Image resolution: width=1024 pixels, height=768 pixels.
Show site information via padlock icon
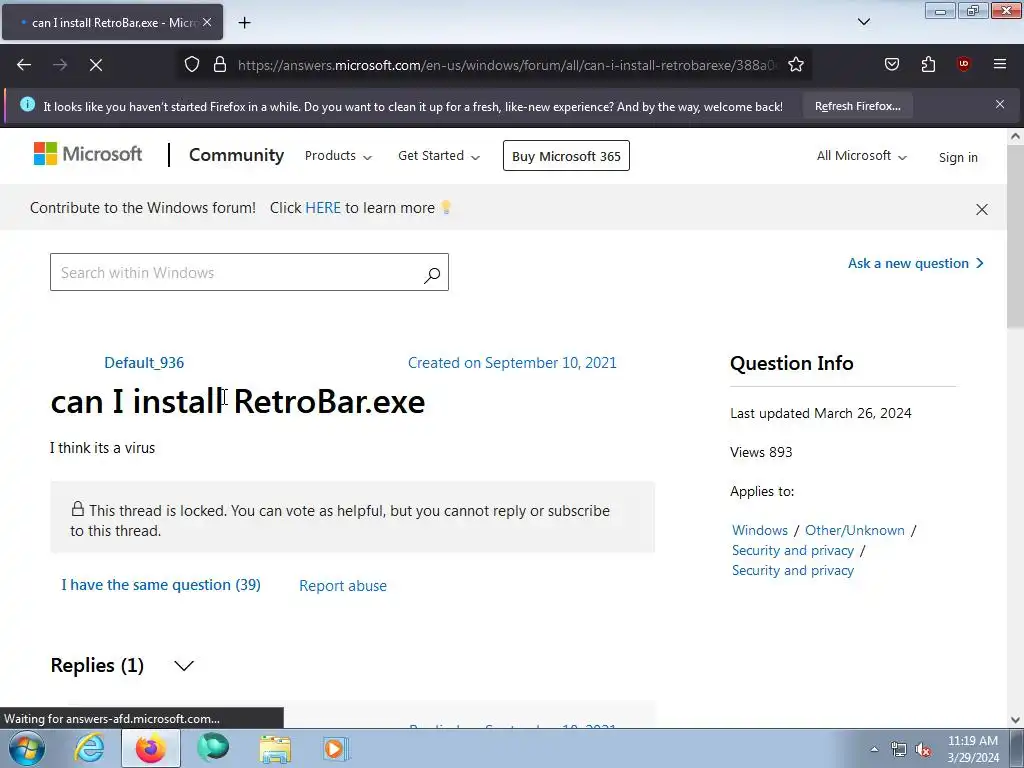click(220, 65)
